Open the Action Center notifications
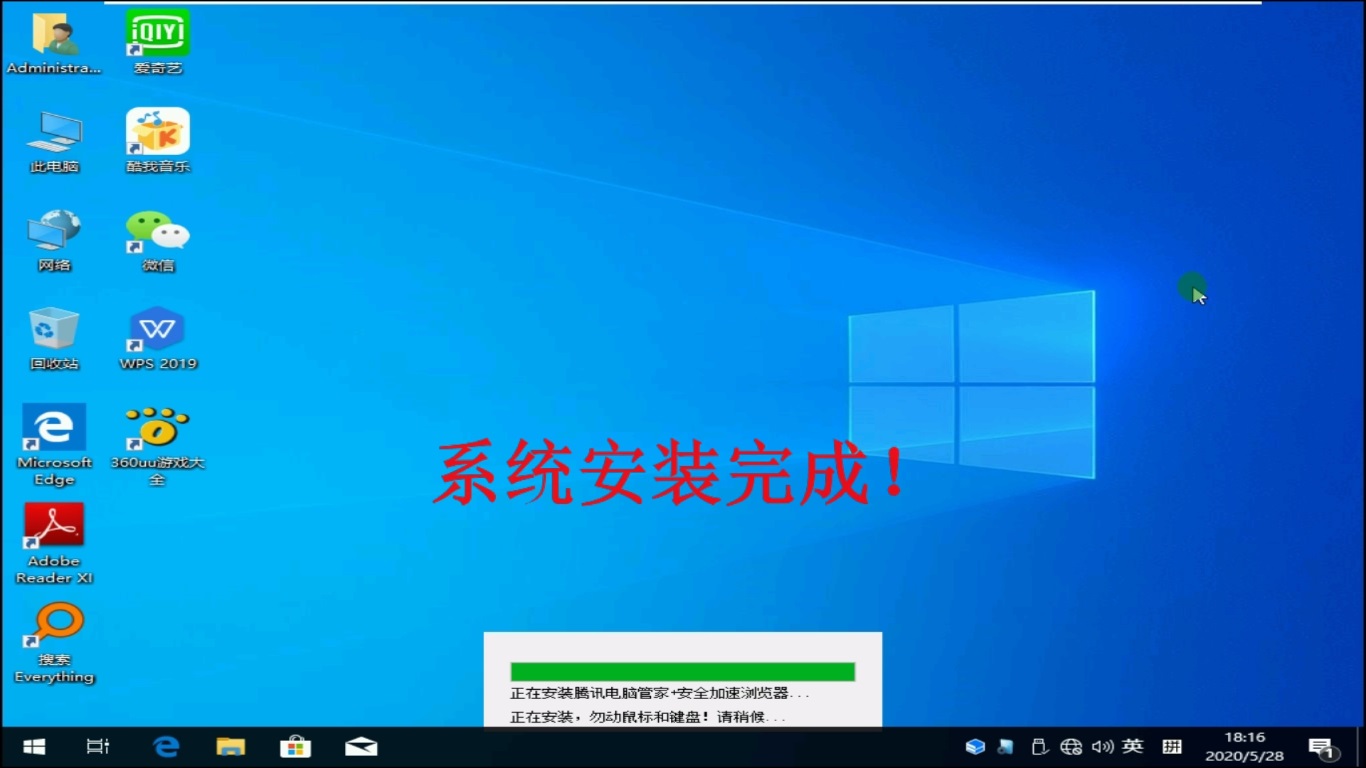The width and height of the screenshot is (1366, 768). click(x=1322, y=746)
